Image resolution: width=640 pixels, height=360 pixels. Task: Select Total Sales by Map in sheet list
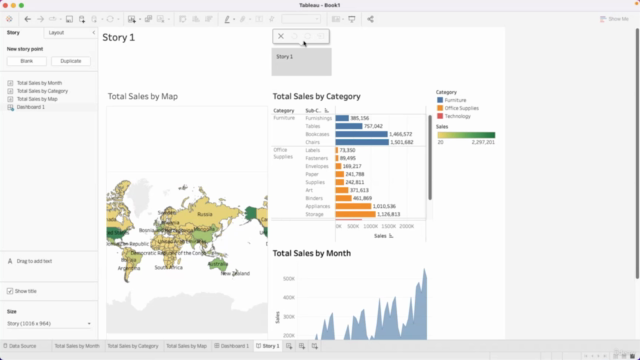pyautogui.click(x=37, y=99)
